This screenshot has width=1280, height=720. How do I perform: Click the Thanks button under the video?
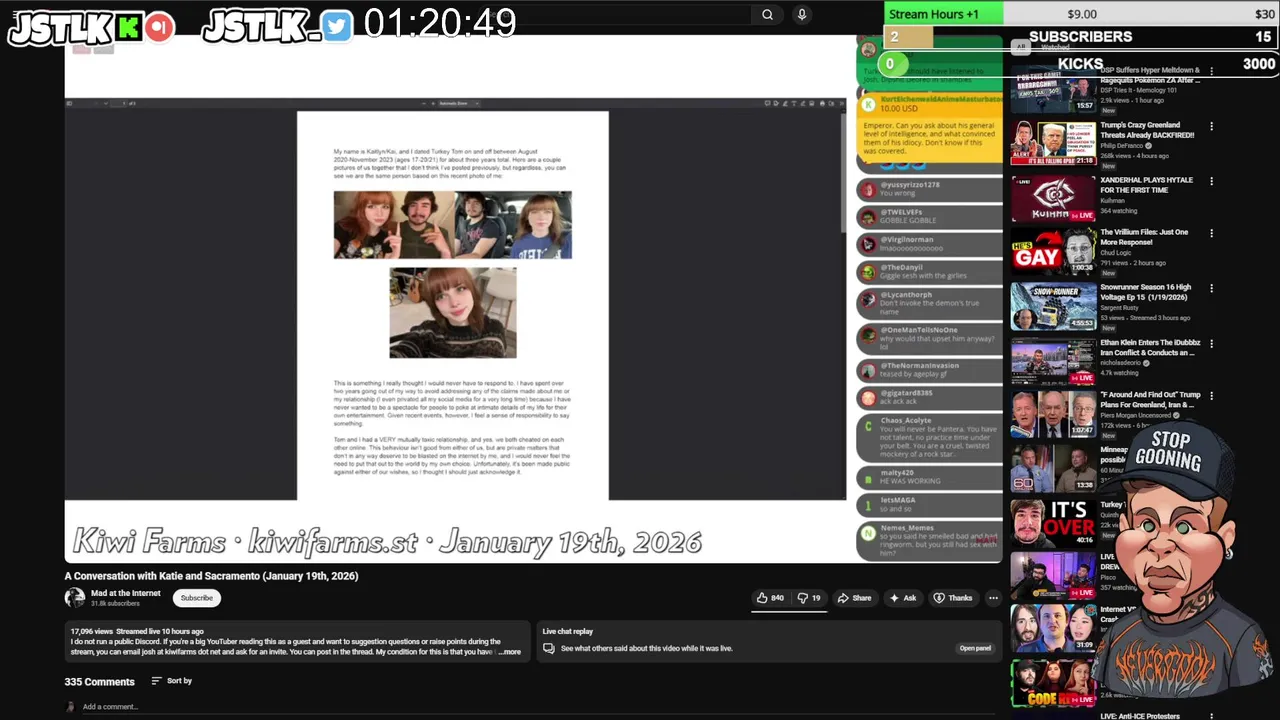[952, 598]
